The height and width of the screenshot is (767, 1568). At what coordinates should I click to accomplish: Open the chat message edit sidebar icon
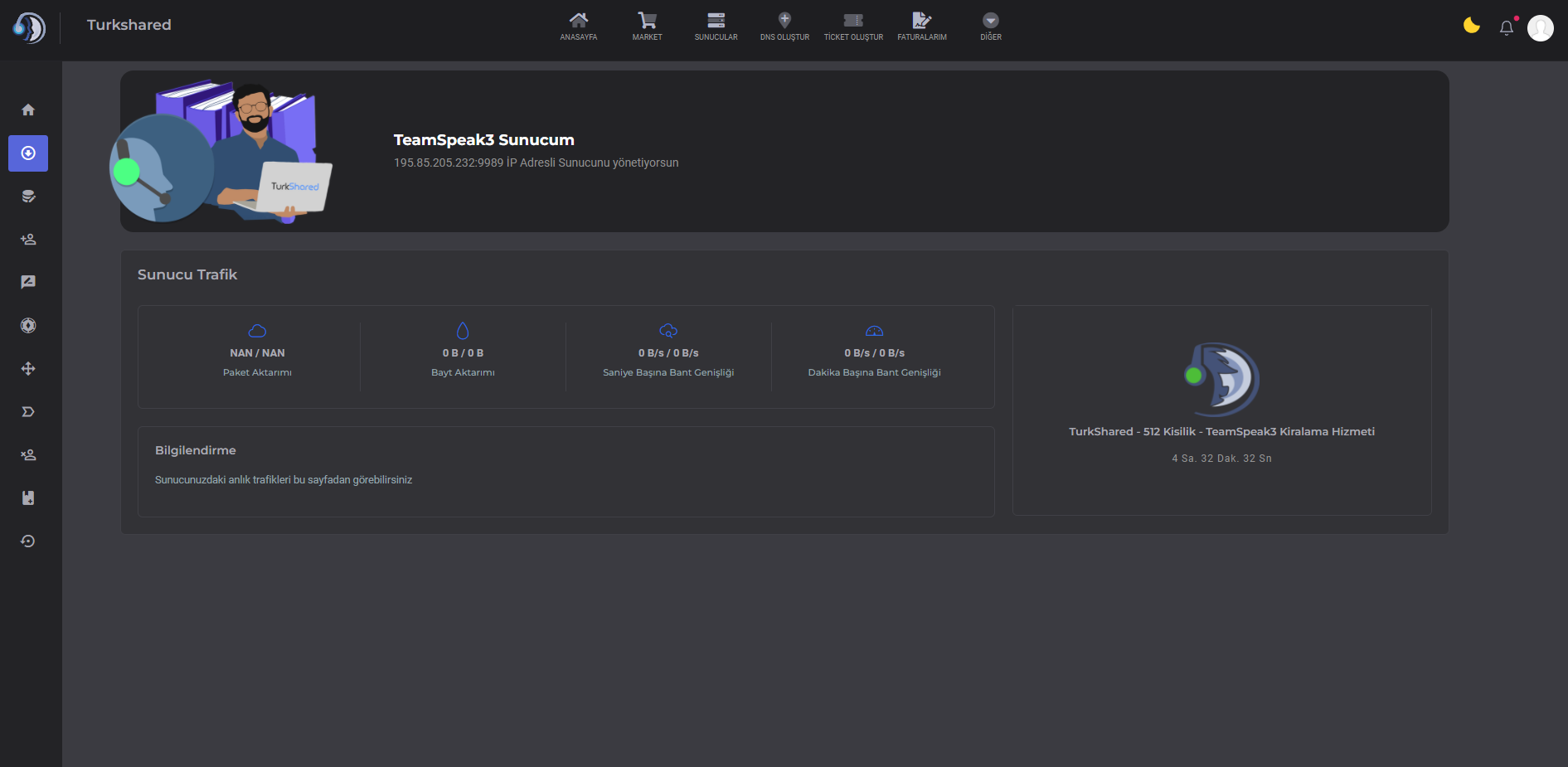pyautogui.click(x=28, y=283)
